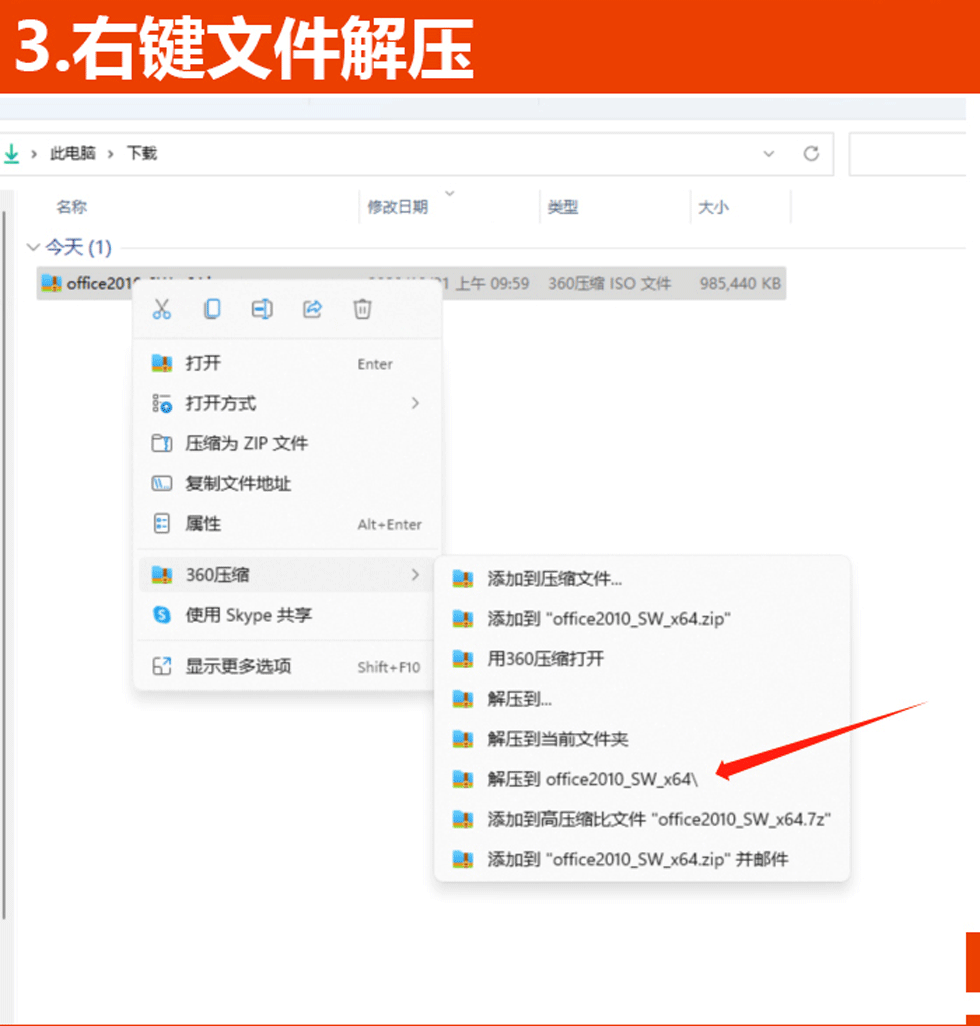Expand the 打开方式 submenu arrow
The image size is (980, 1026).
pyautogui.click(x=415, y=403)
